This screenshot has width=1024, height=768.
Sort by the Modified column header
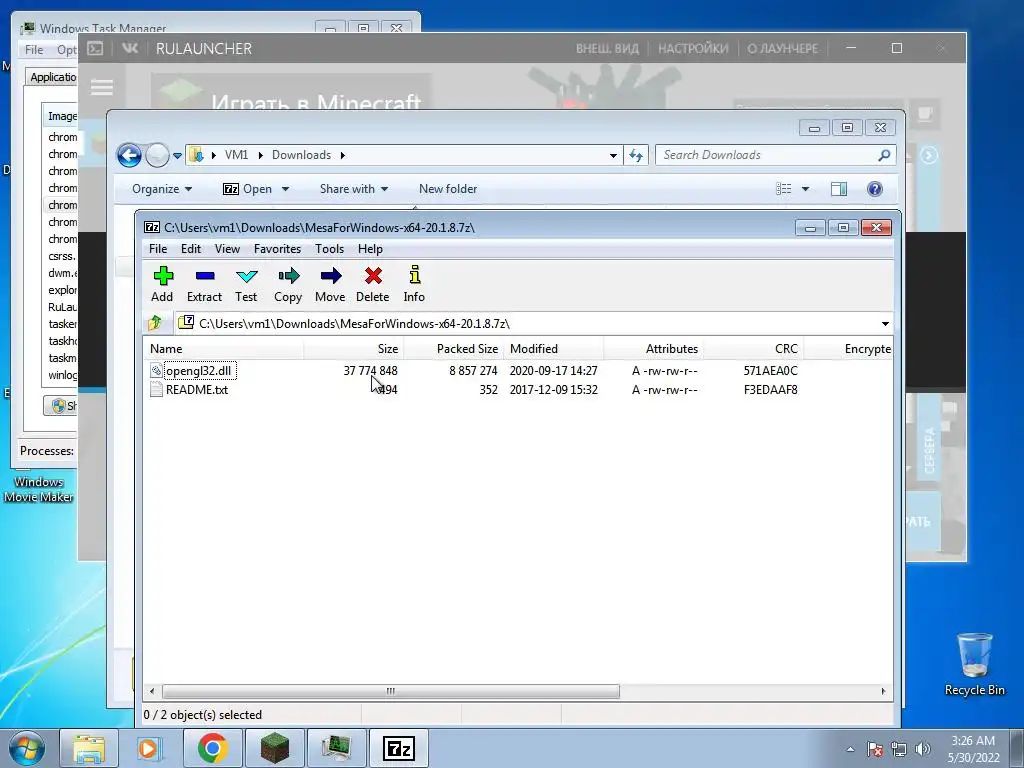point(554,349)
